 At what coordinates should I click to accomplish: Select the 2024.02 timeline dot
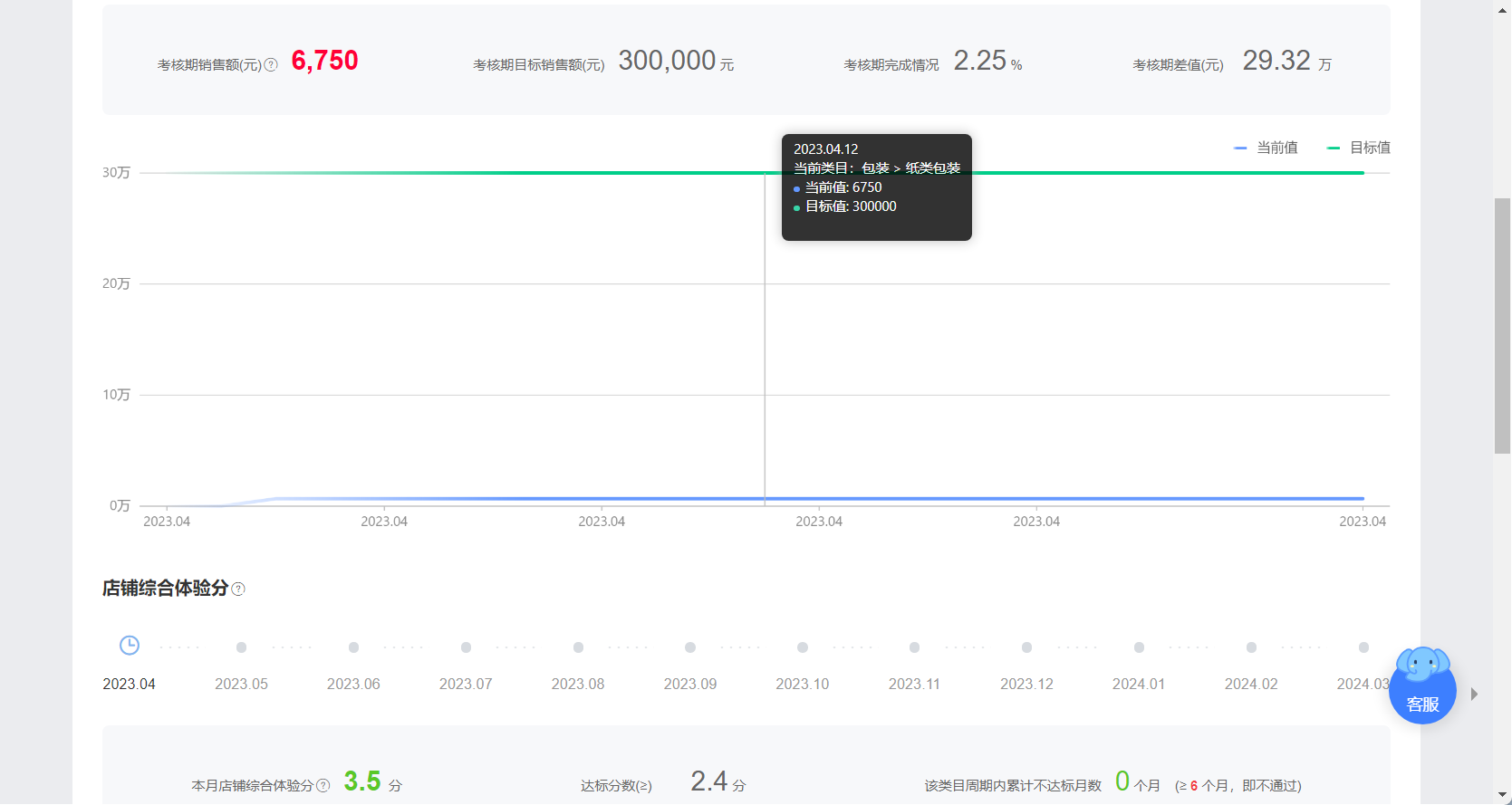1251,647
